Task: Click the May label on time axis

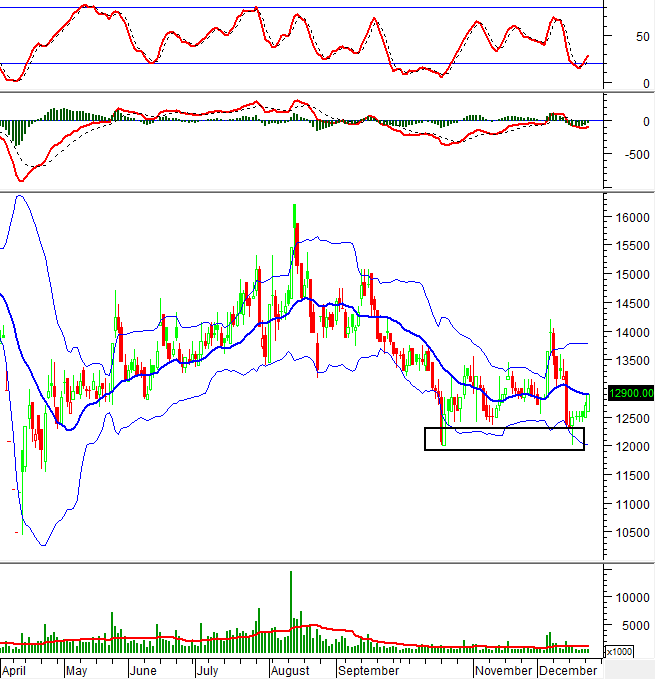Action: pyautogui.click(x=76, y=670)
